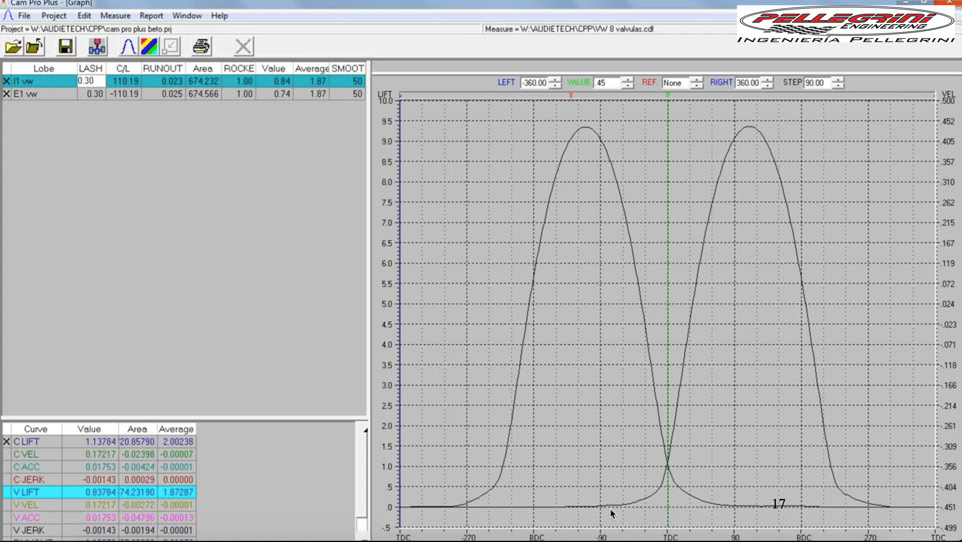Toggle visibility of the I1 vw lobe
Screen dimensions: 962x542
[x=7, y=82]
